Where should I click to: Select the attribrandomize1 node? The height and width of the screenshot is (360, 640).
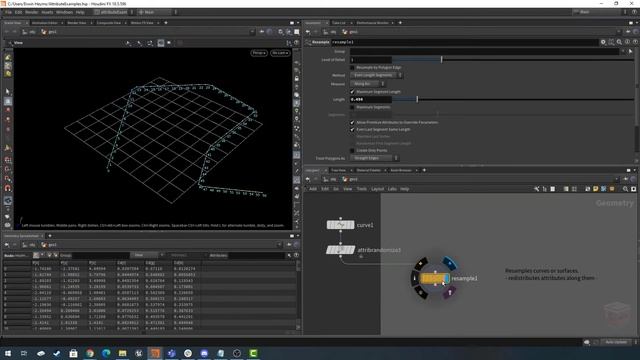[340, 250]
